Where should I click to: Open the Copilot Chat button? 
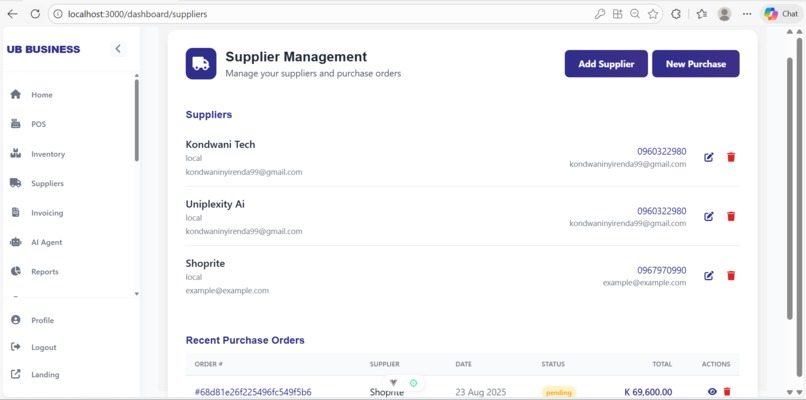[x=781, y=14]
